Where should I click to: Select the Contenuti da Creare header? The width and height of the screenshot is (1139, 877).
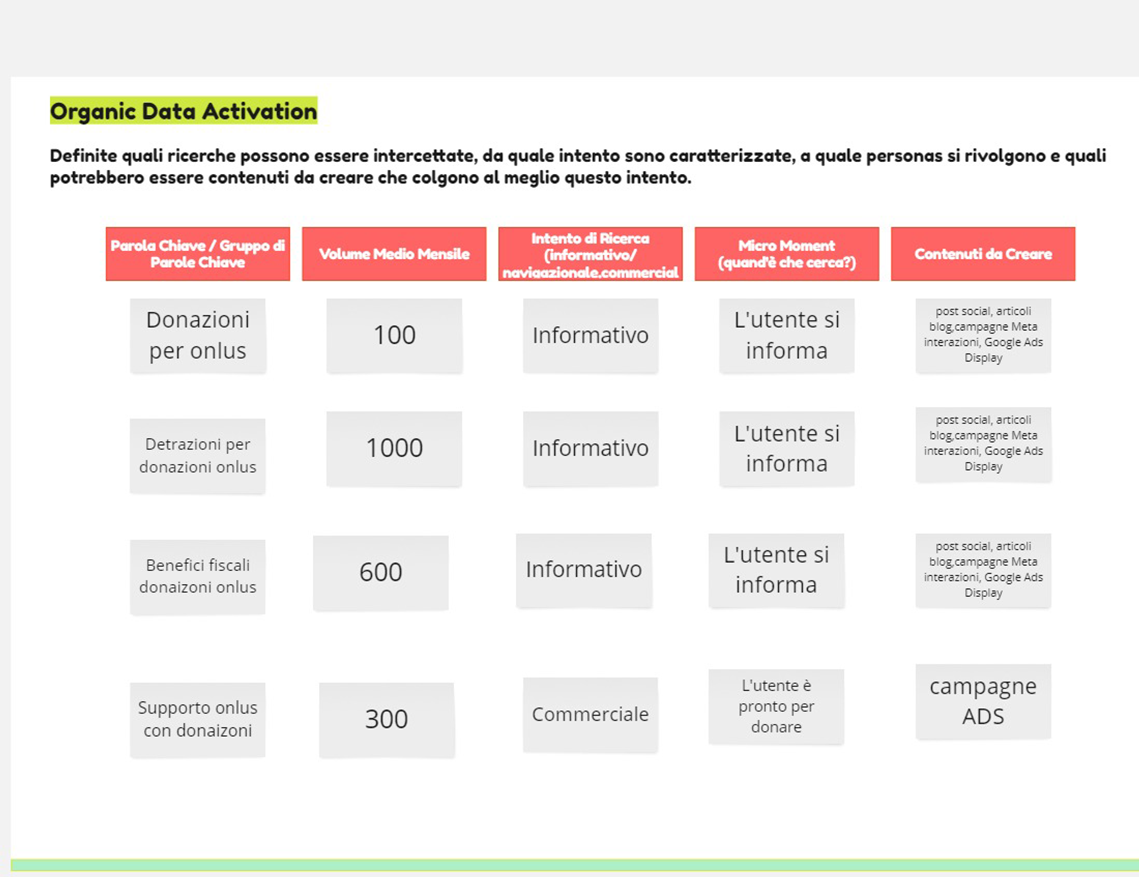983,254
